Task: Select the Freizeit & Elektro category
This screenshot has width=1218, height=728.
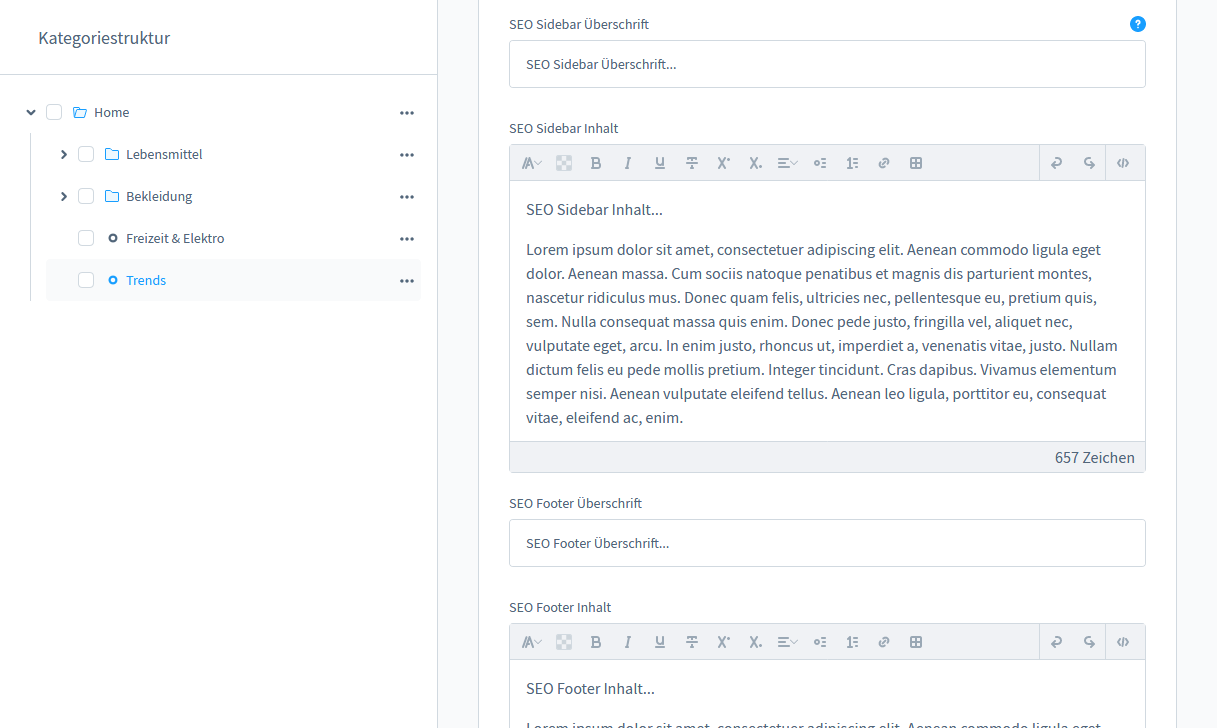Action: pos(175,238)
